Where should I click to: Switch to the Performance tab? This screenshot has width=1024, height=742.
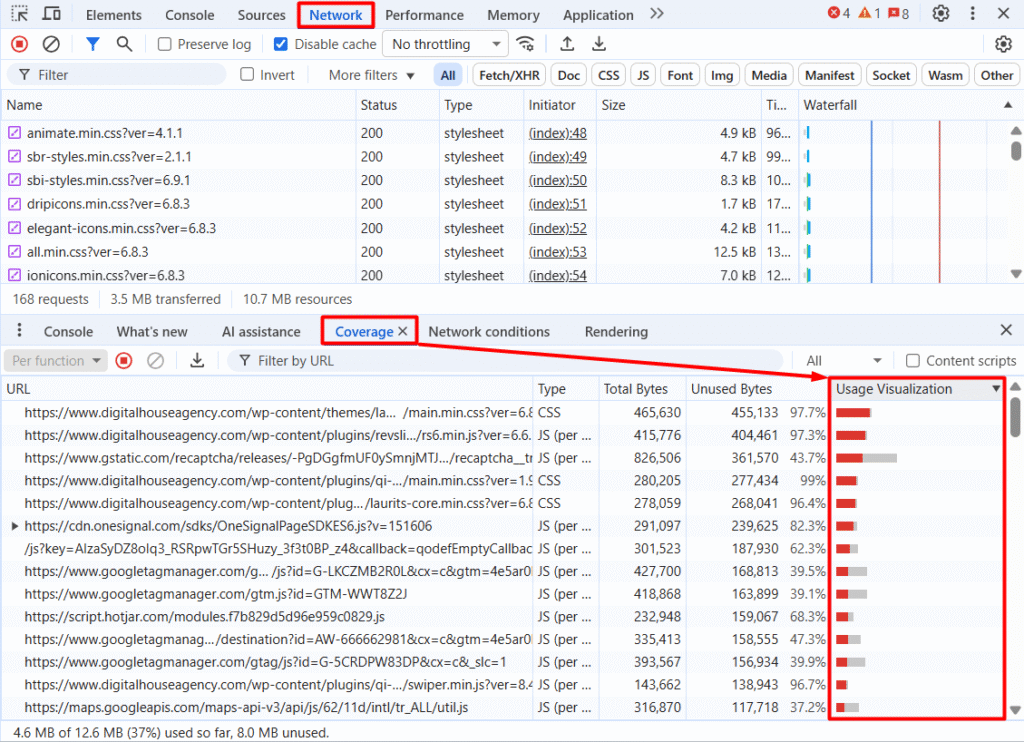pos(424,15)
